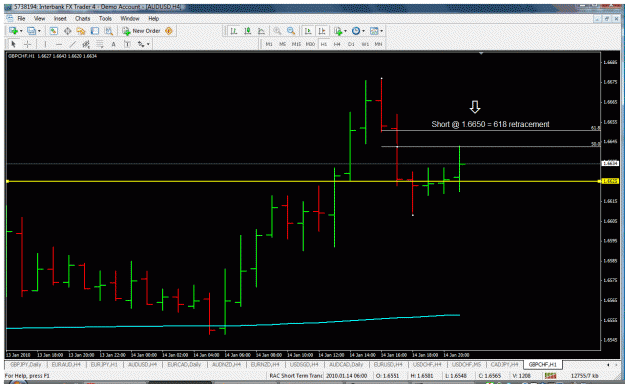
Task: Open the Profiles menu icon
Action: pyautogui.click(x=31, y=31)
